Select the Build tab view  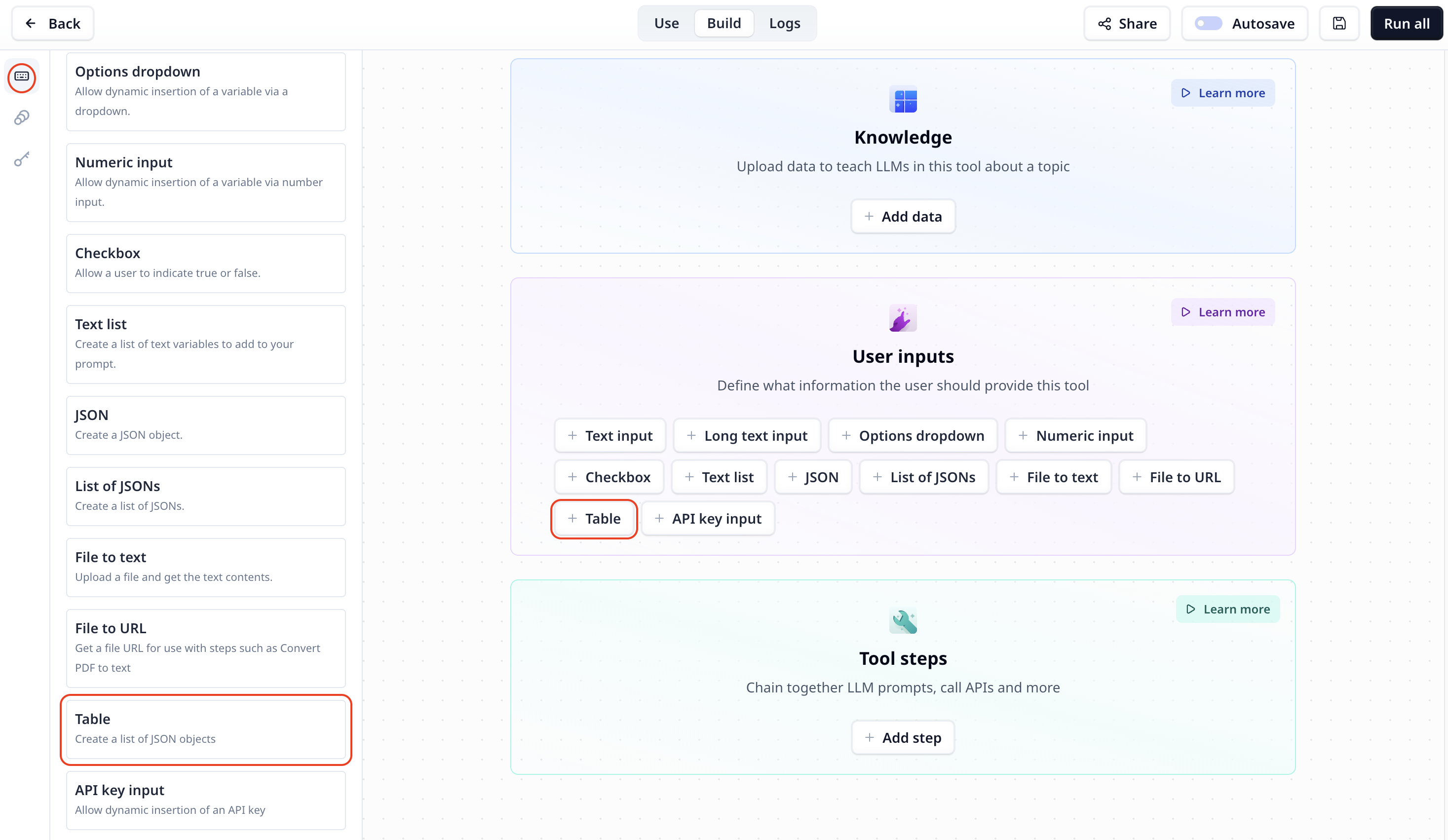724,23
